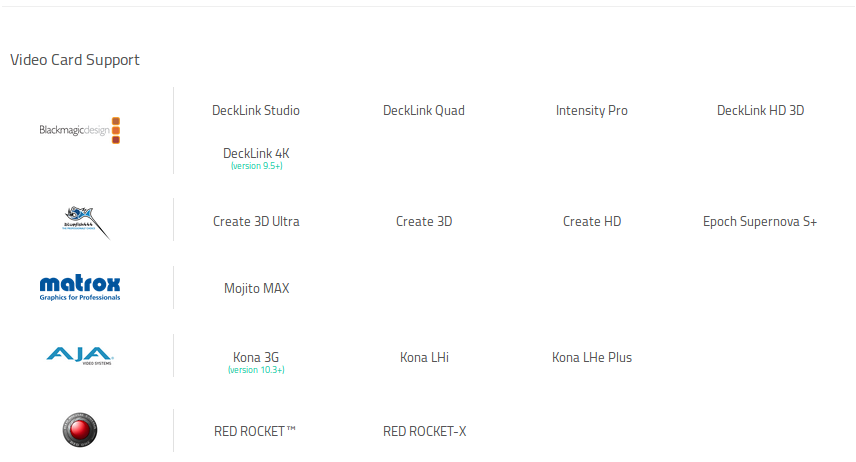Click DeckLink 4K card name
The image size is (856, 462).
click(256, 153)
